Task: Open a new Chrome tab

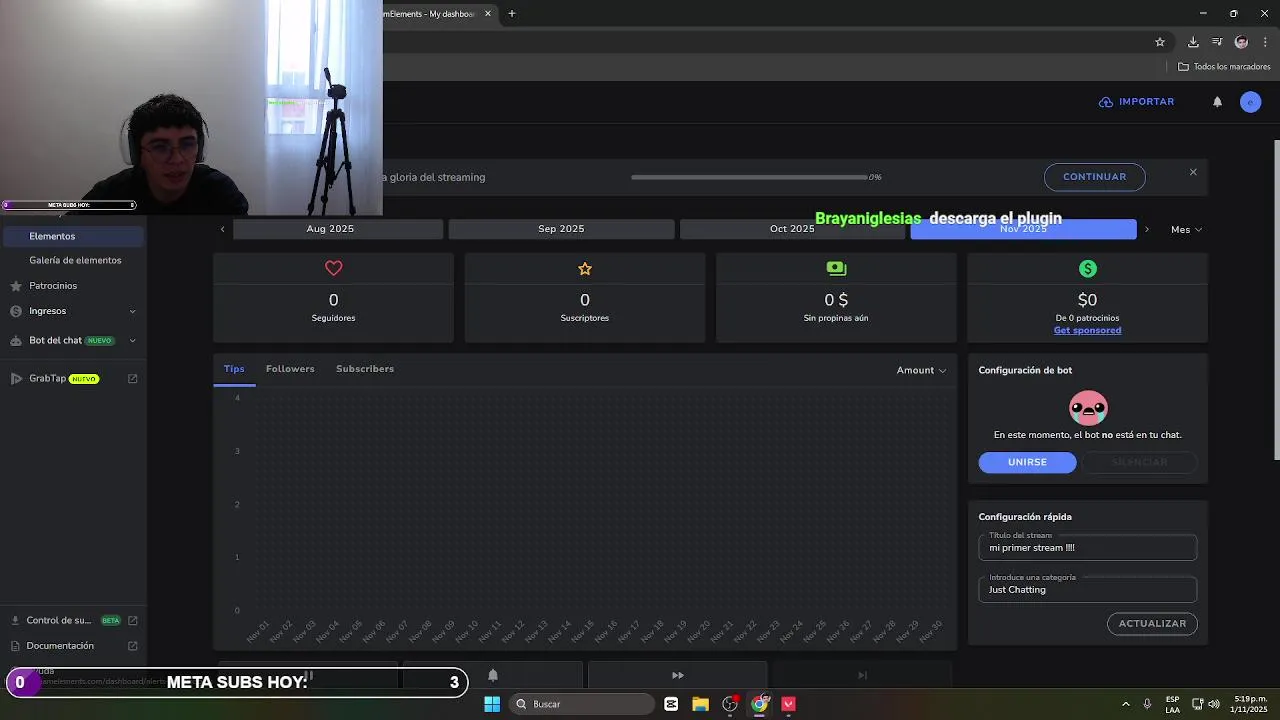Action: click(x=511, y=14)
